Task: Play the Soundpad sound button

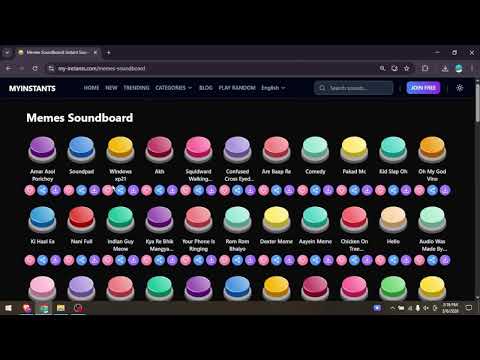Action: click(x=81, y=149)
